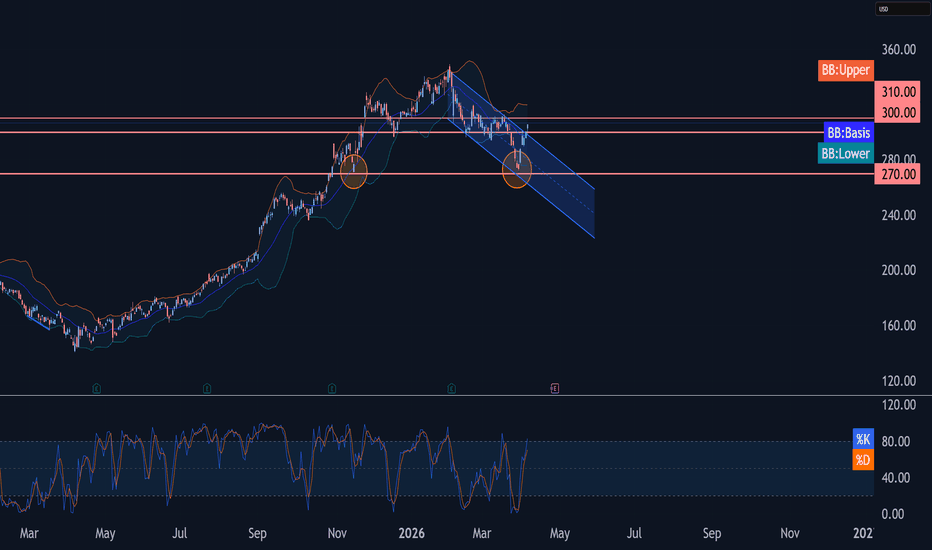
Task: Select the BB:Upper indicator label
Action: (x=846, y=70)
